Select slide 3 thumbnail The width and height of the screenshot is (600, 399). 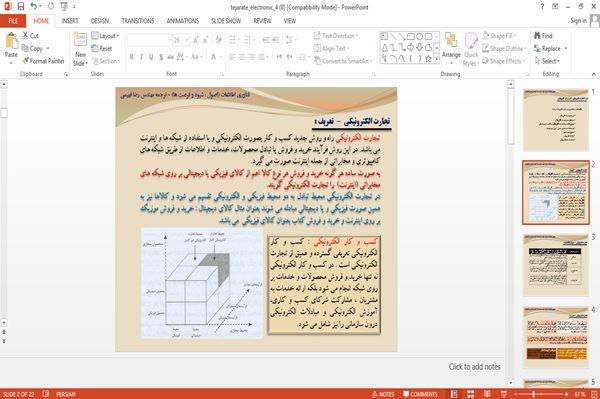pyautogui.click(x=556, y=265)
